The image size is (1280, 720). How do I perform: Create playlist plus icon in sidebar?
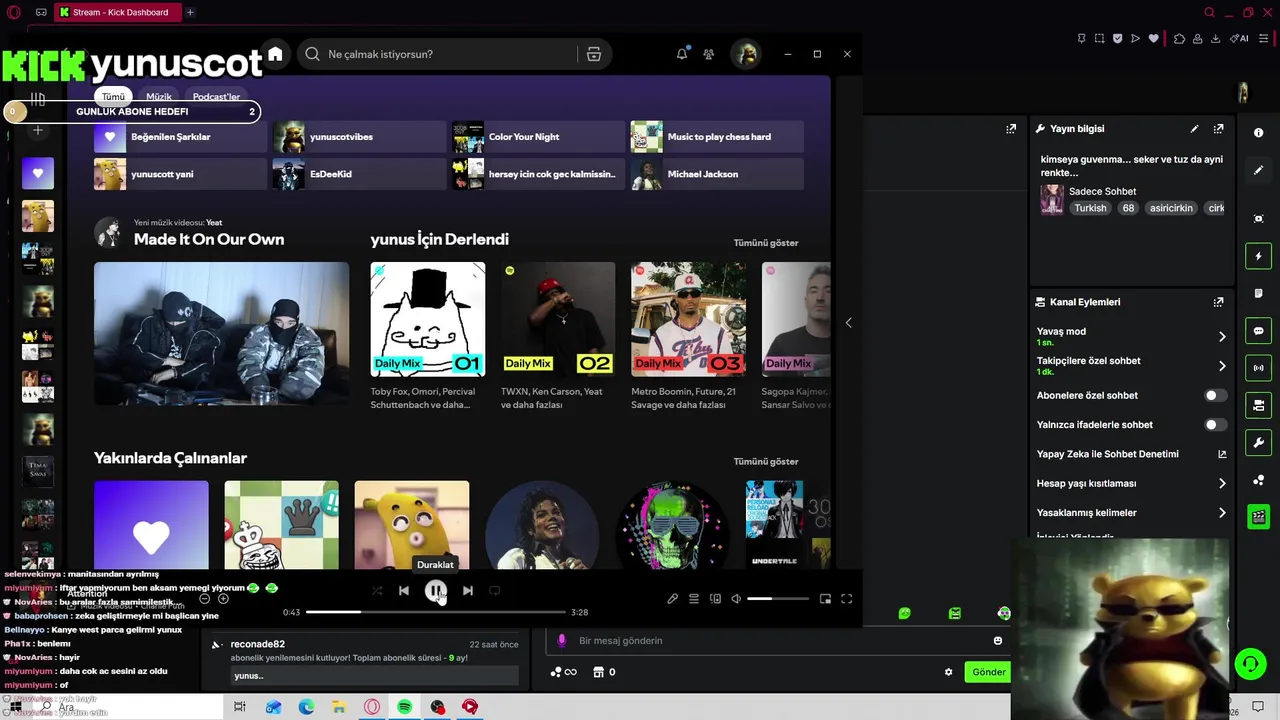click(38, 130)
